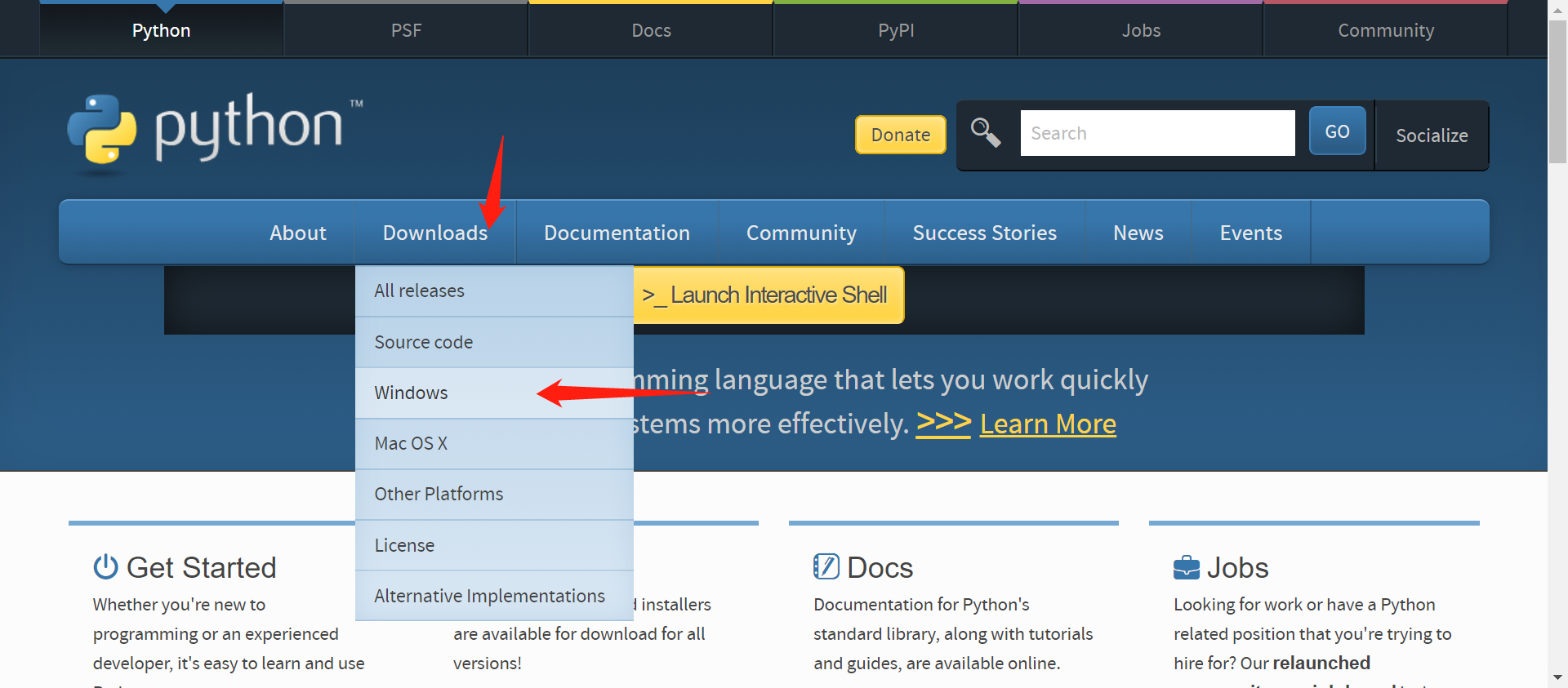Click the Learn More triple-arrow link

pos(943,423)
